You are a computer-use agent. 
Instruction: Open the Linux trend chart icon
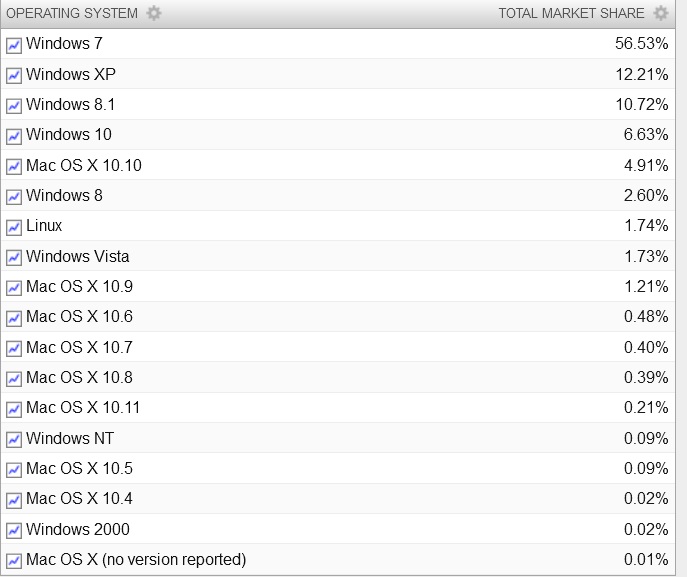click(14, 227)
